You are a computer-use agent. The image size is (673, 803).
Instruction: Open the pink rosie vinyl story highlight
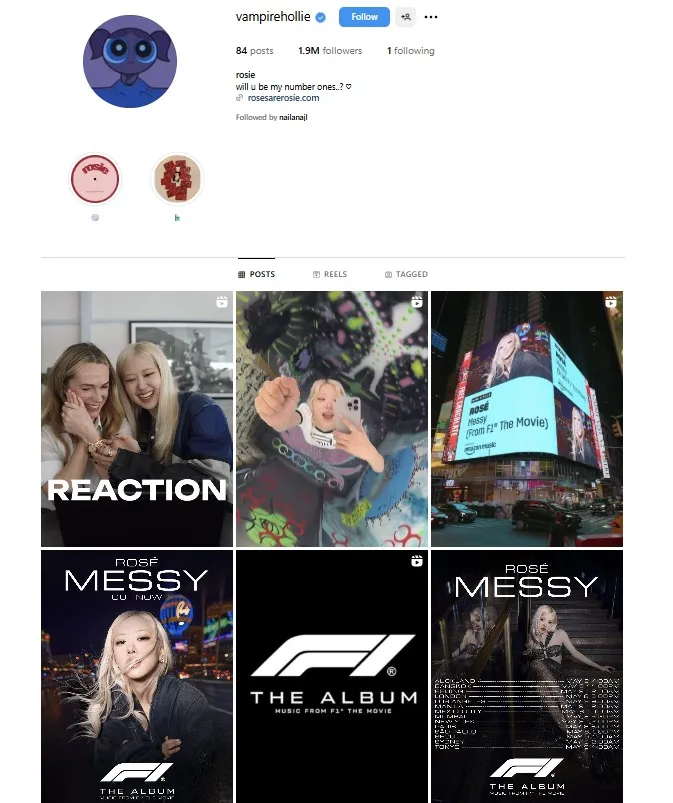pyautogui.click(x=95, y=179)
